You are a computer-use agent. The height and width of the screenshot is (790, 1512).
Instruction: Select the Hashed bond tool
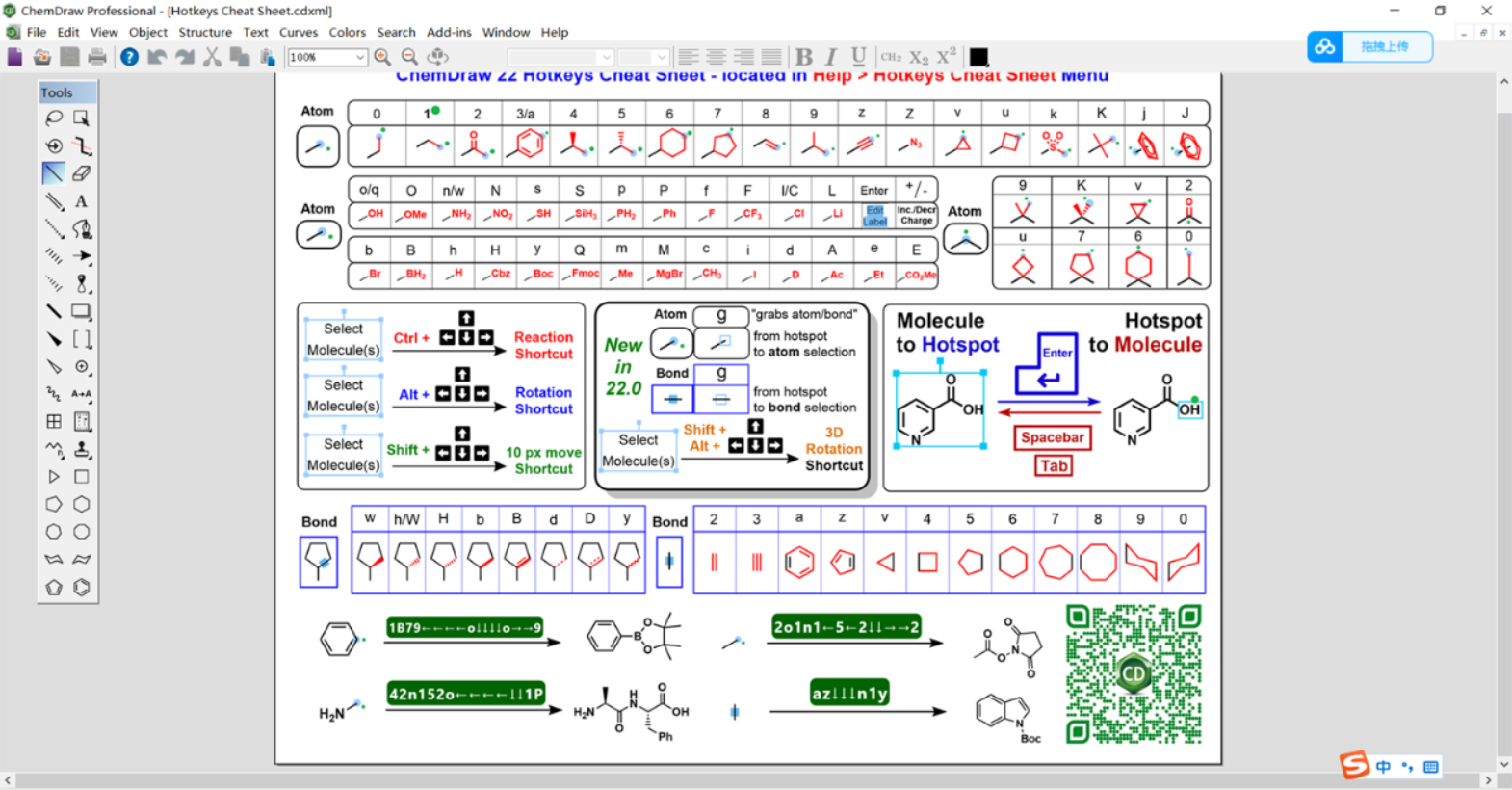pyautogui.click(x=54, y=256)
